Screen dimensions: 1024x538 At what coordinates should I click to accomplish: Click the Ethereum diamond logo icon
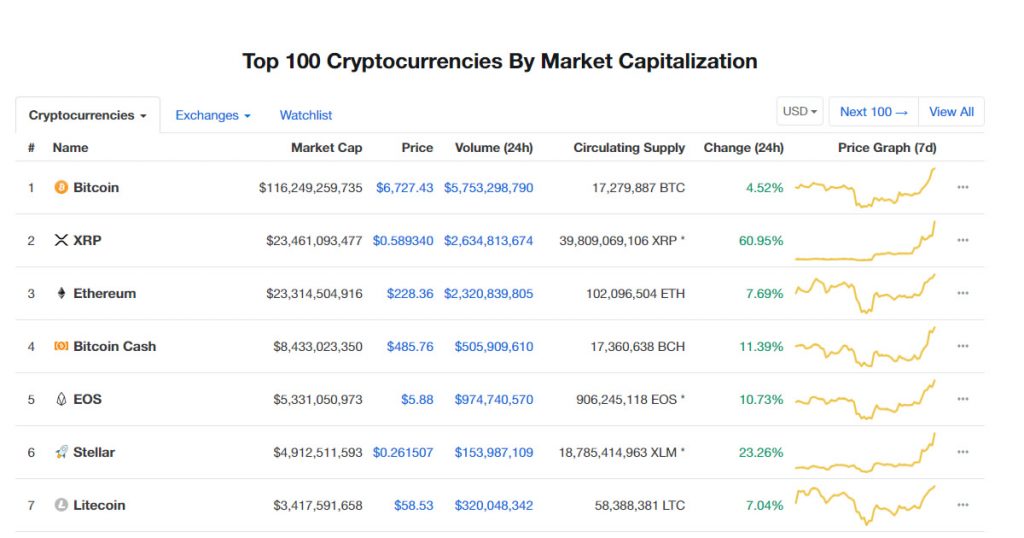tap(61, 293)
